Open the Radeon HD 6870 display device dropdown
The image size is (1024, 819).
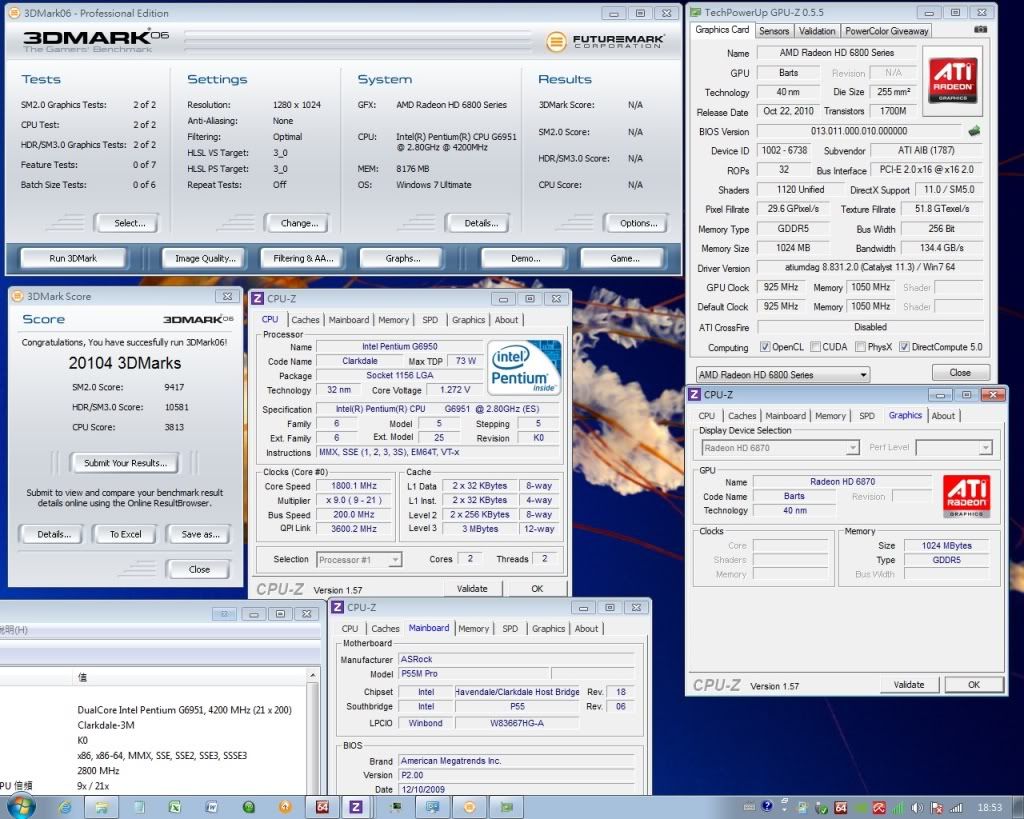pyautogui.click(x=779, y=448)
